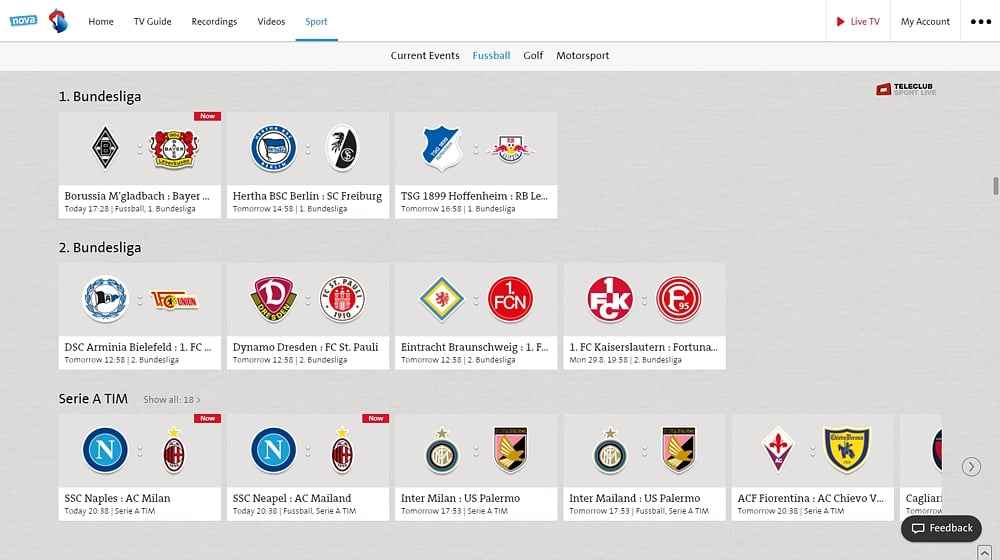Click the ACF Fiorentina crest
1000x560 pixels.
coord(778,450)
